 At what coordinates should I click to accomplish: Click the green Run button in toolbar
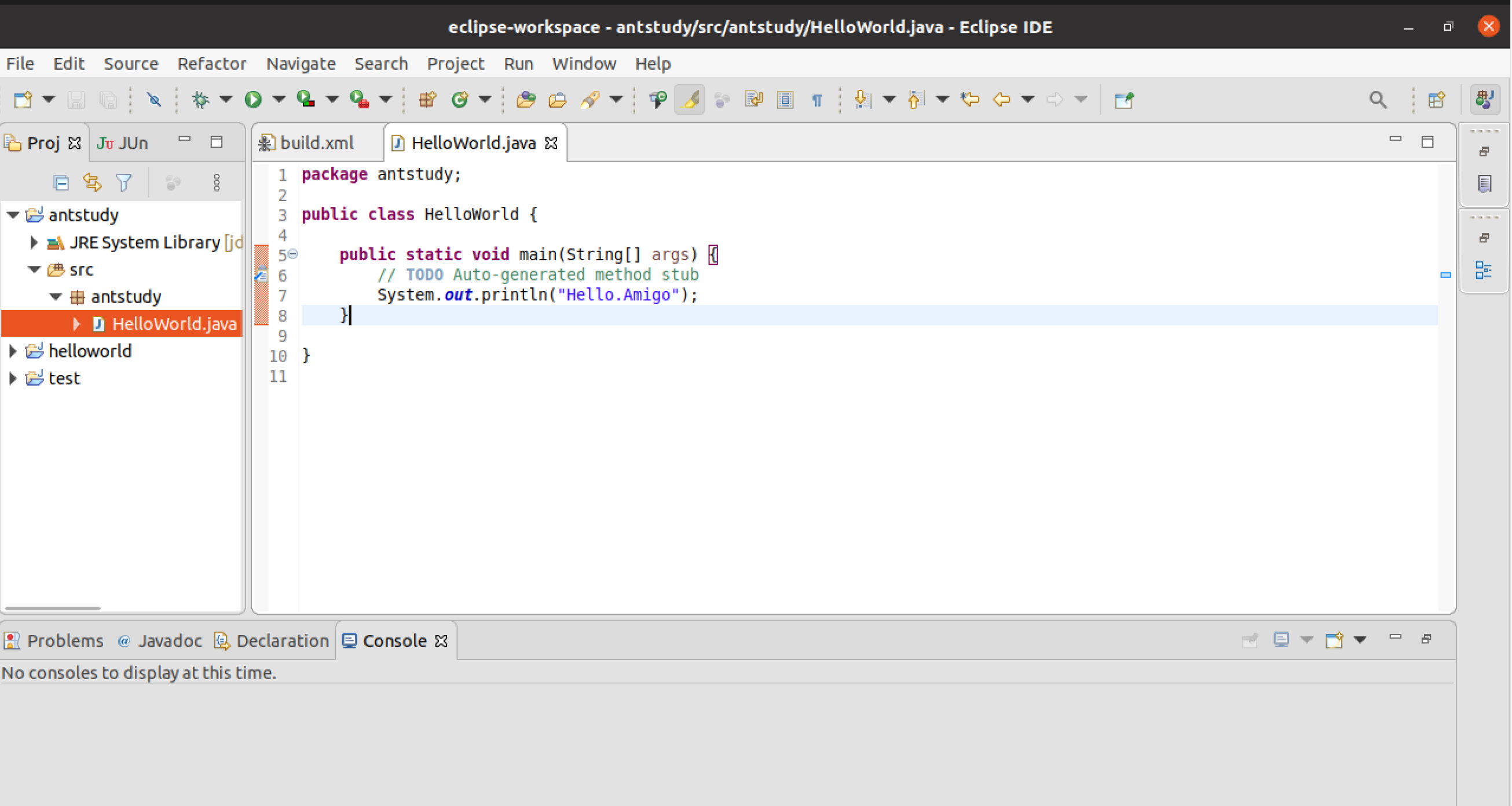tap(253, 99)
